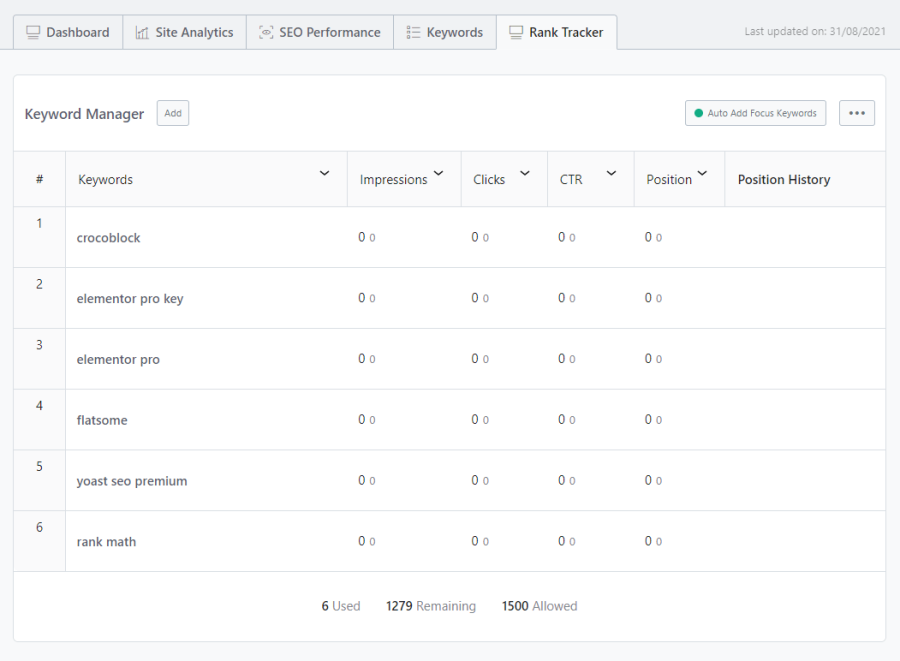Click the Keywords list icon
900x661 pixels.
click(412, 32)
